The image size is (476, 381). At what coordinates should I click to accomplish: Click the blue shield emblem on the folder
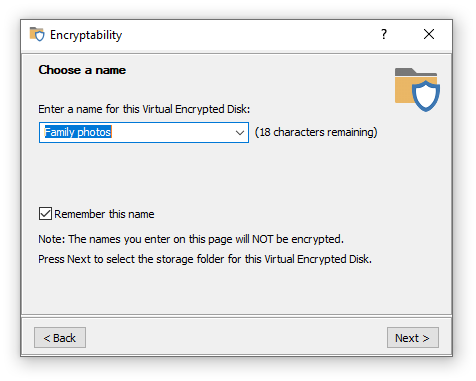click(426, 96)
